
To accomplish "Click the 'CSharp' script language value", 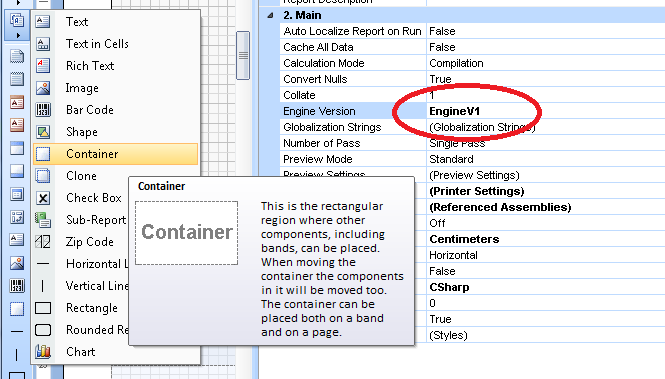I will click(449, 287).
